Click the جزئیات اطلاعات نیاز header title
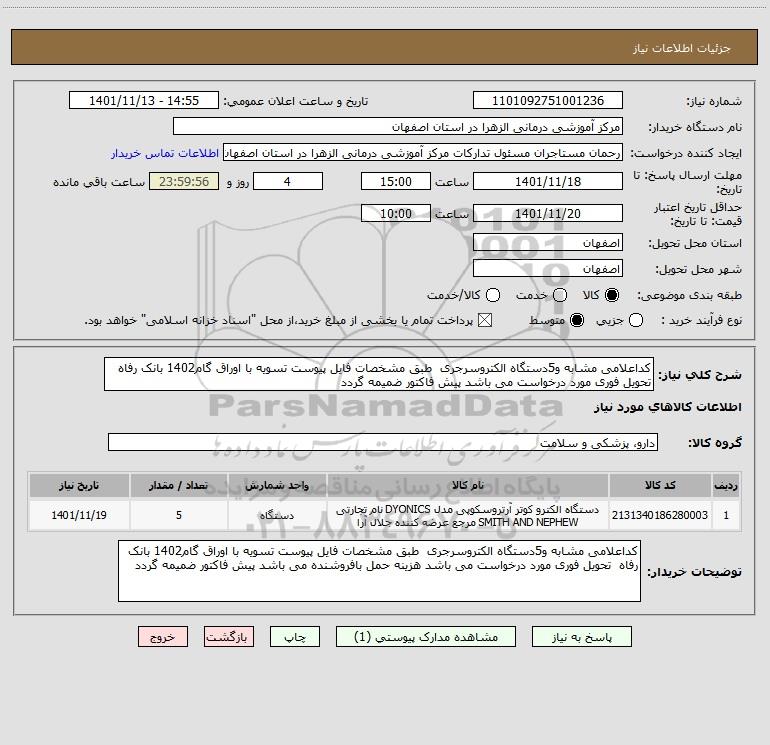This screenshot has height=745, width=770. (682, 48)
